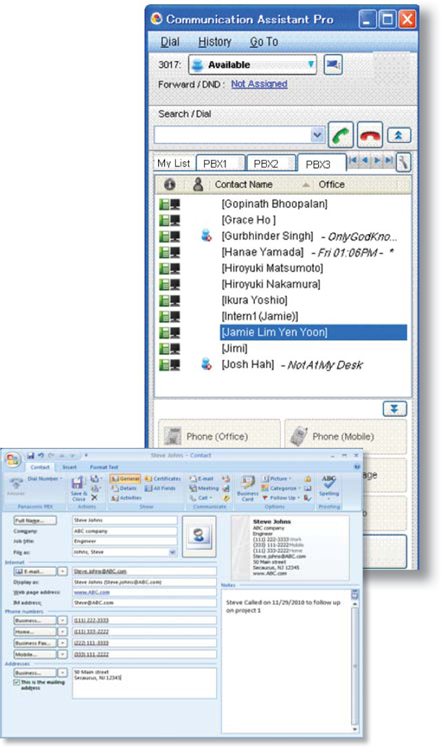Click Save icon in Outlook quick access toolbar
This screenshot has height=748, width=441.
[31, 456]
